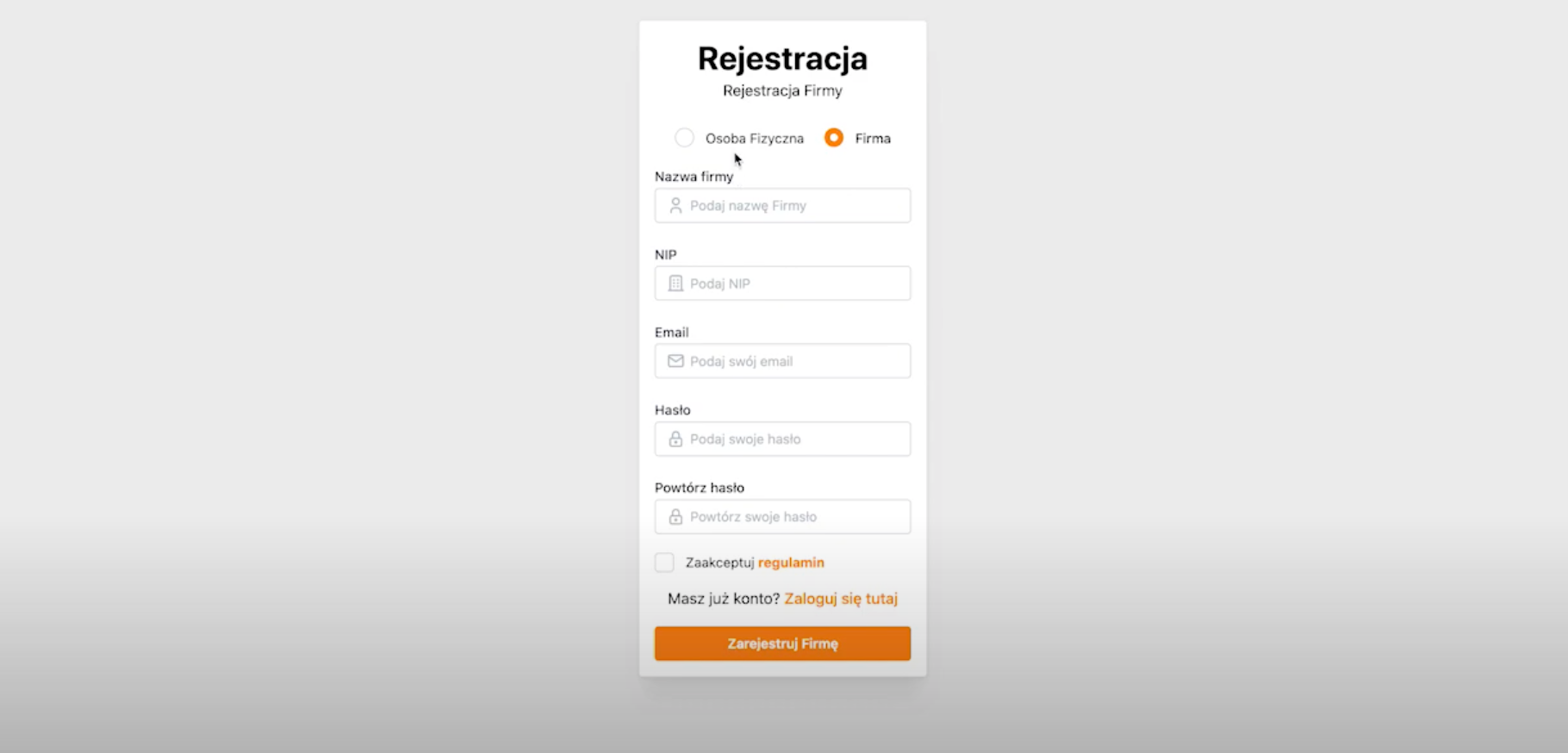1568x753 pixels.
Task: Click the envelope icon in Email field
Action: tap(675, 361)
